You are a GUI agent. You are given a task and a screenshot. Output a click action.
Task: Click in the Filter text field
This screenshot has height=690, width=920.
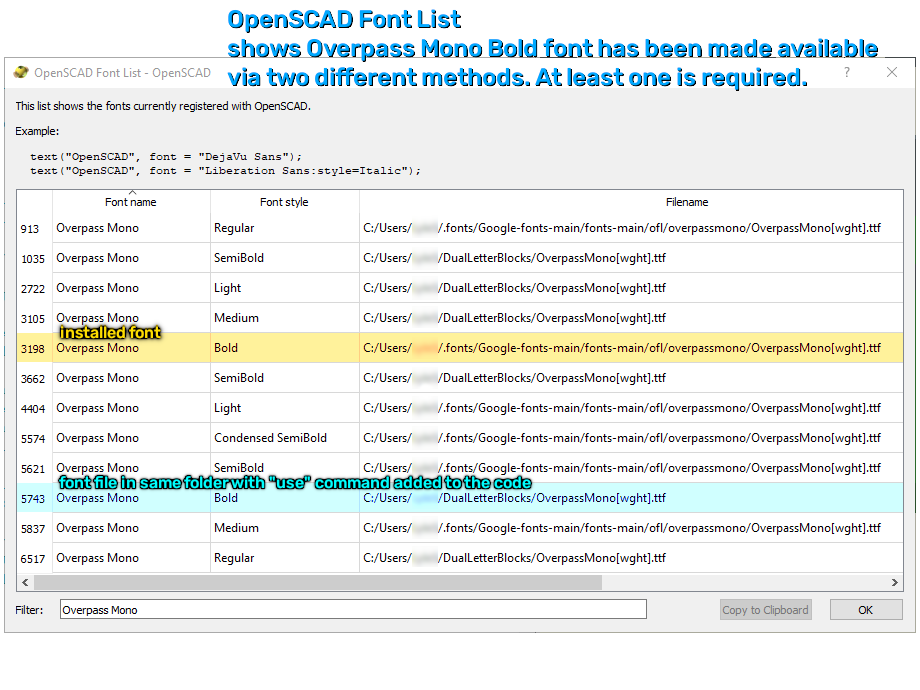(x=352, y=610)
